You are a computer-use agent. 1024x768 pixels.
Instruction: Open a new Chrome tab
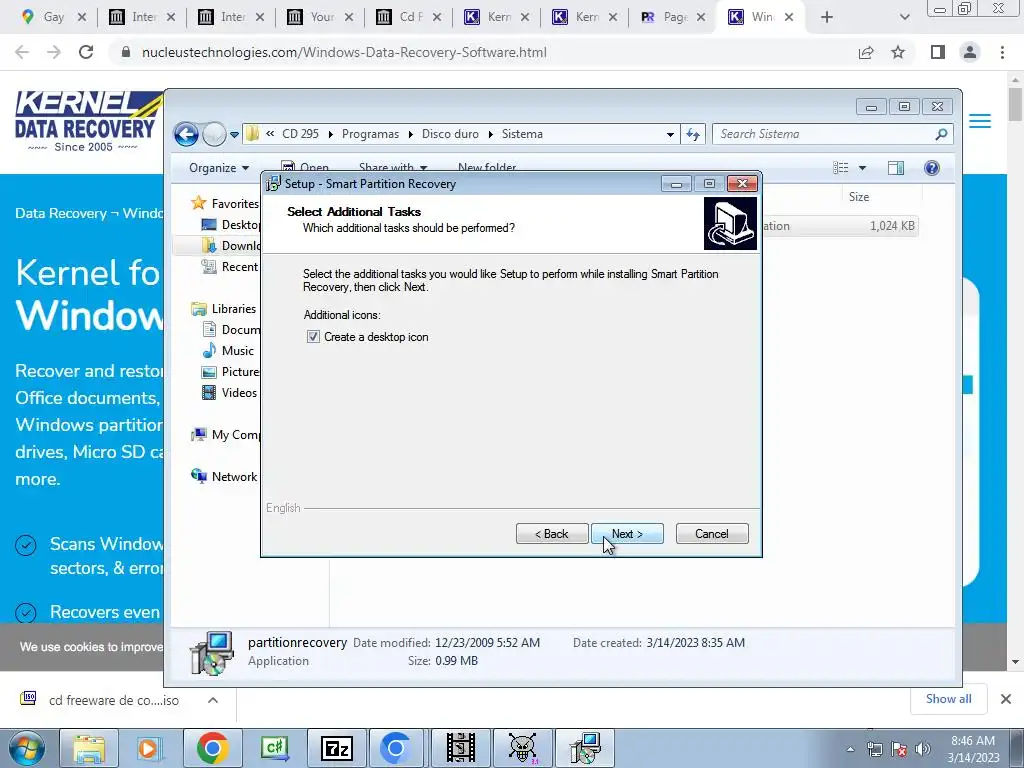(827, 17)
